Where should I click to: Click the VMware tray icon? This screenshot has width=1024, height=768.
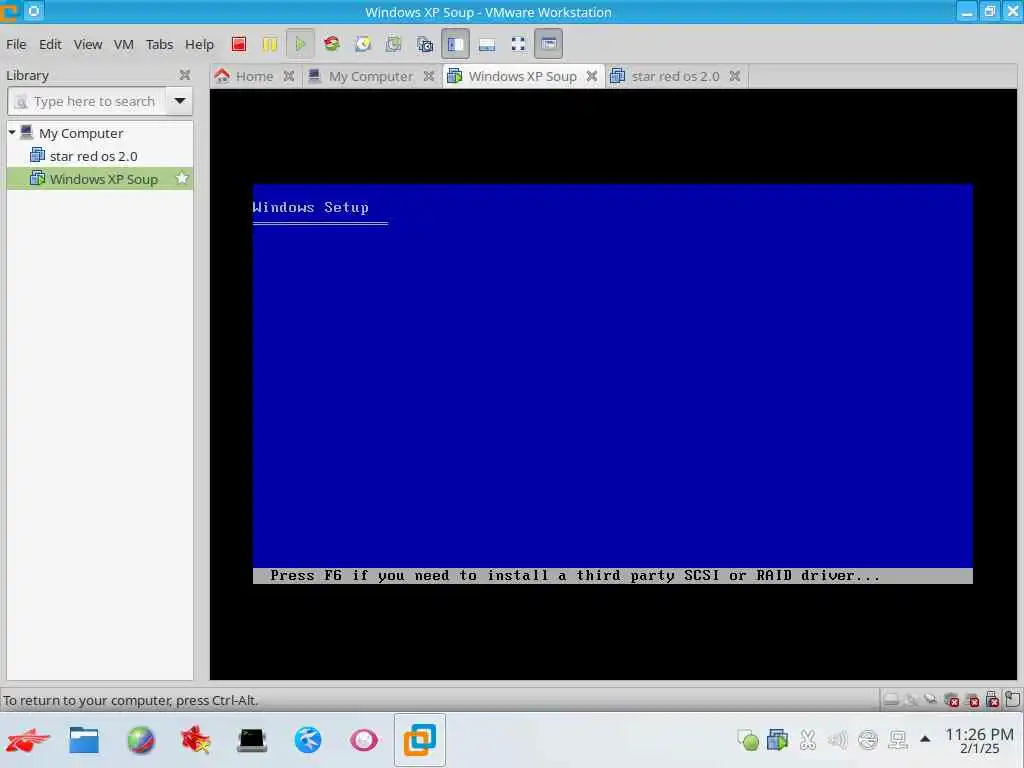(777, 740)
